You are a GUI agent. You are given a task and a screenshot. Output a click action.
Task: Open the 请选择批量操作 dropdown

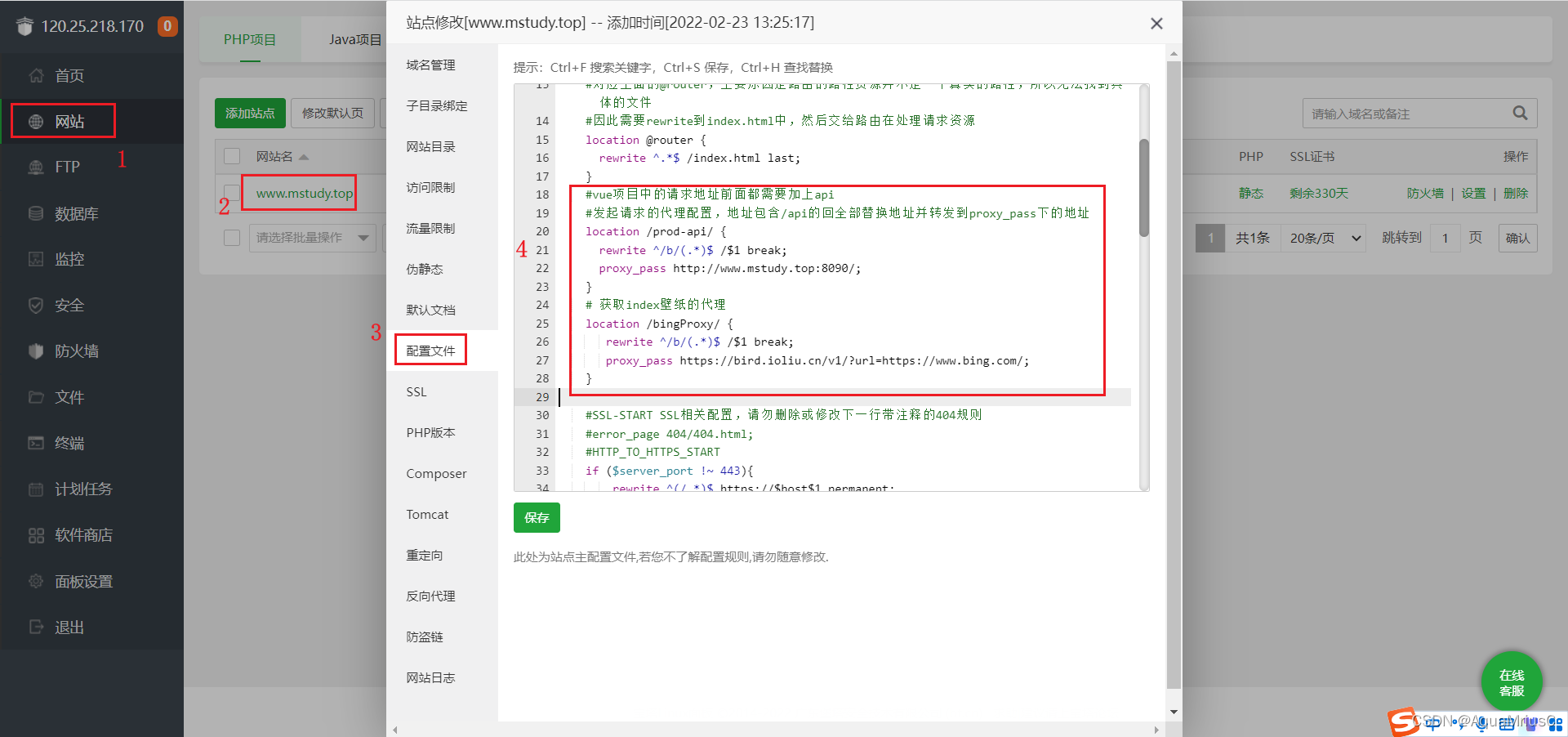313,238
